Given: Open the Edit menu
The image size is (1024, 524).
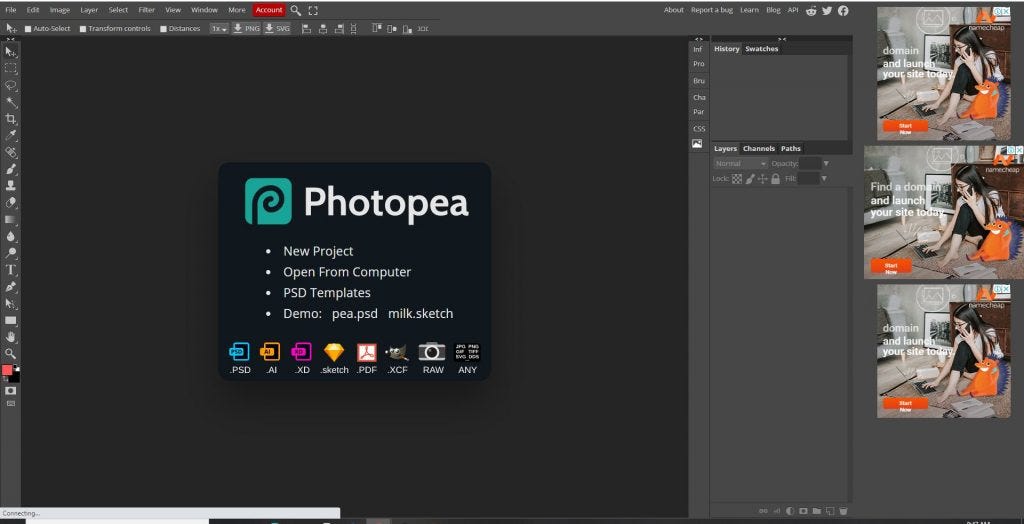Looking at the screenshot, I should 33,10.
